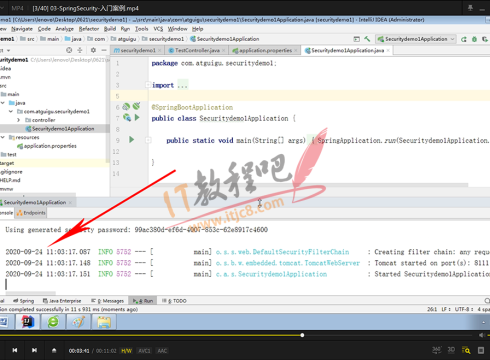Open the Project view mode dropdown arrow
The width and height of the screenshot is (490, 360).
[x=8, y=50]
